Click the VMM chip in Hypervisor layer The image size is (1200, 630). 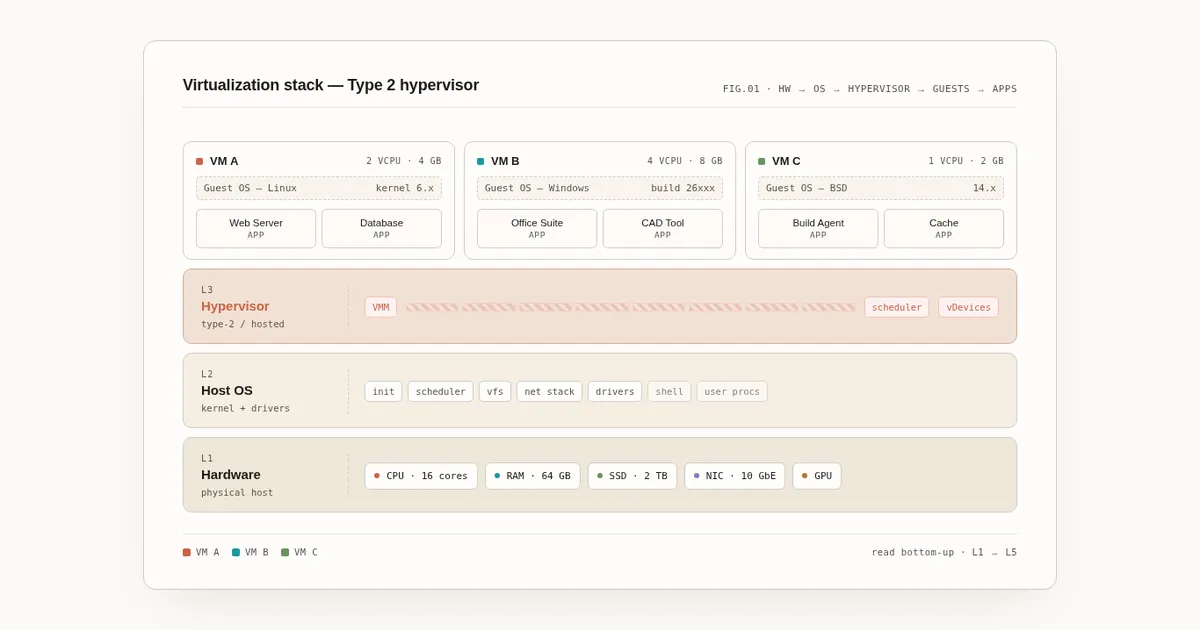pyautogui.click(x=381, y=307)
